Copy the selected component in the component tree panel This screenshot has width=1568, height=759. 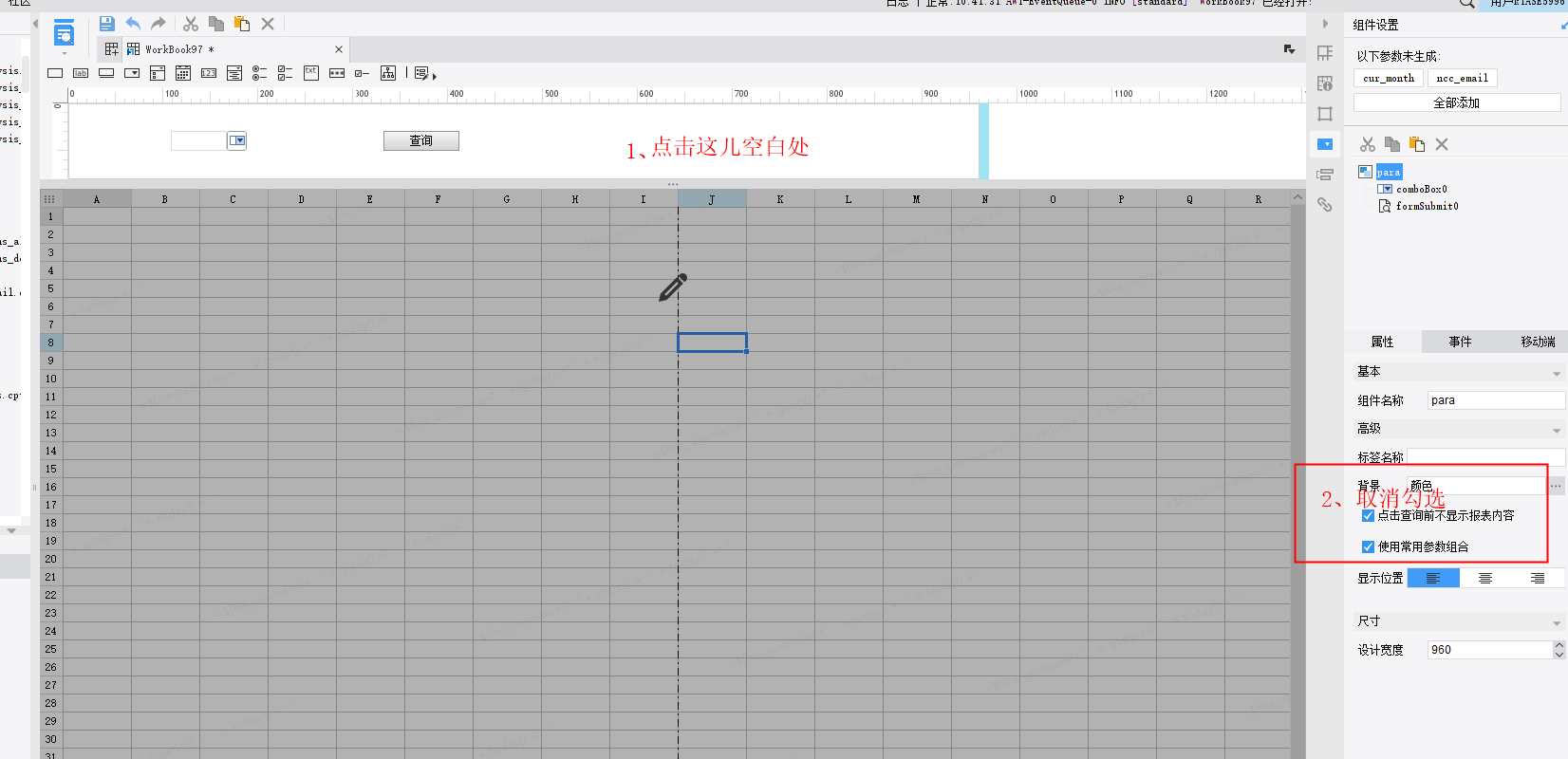coord(1392,144)
